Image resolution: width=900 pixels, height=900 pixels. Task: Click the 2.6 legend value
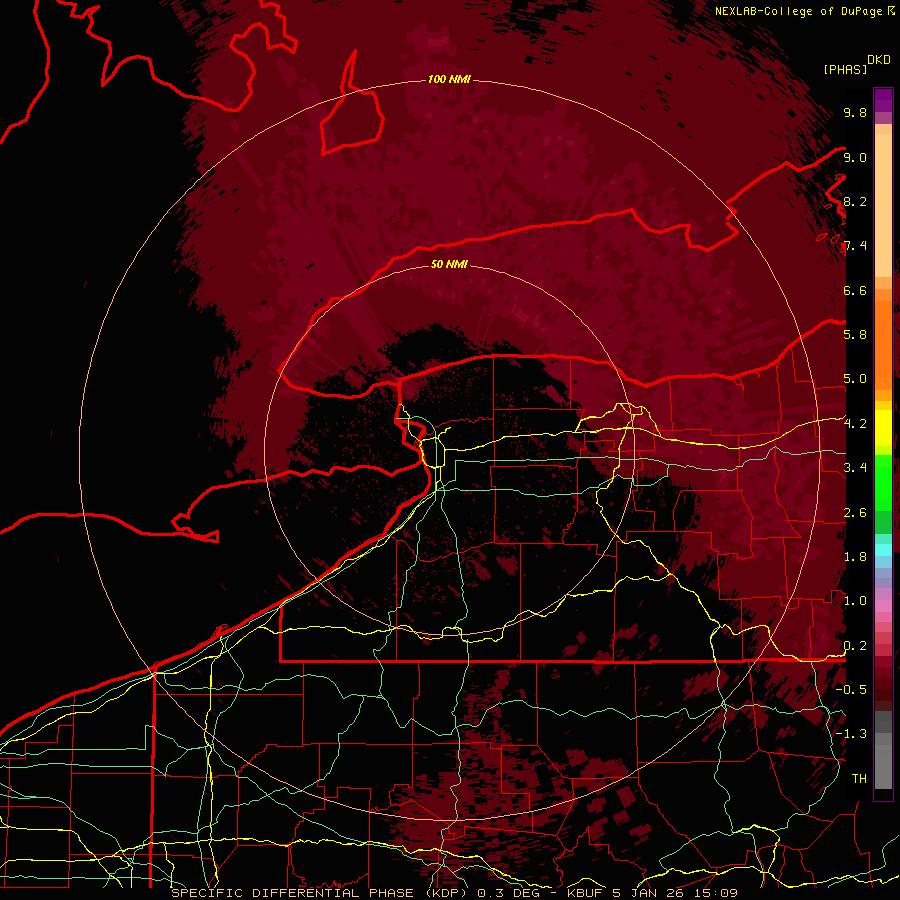855,513
